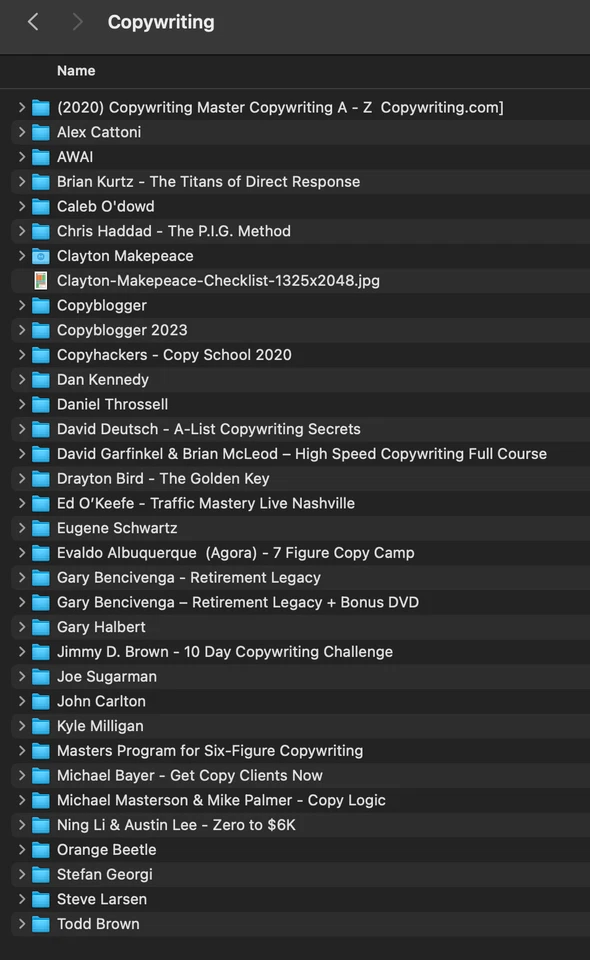The height and width of the screenshot is (960, 590).
Task: Click the Gary Halbert folder icon
Action: (40, 627)
